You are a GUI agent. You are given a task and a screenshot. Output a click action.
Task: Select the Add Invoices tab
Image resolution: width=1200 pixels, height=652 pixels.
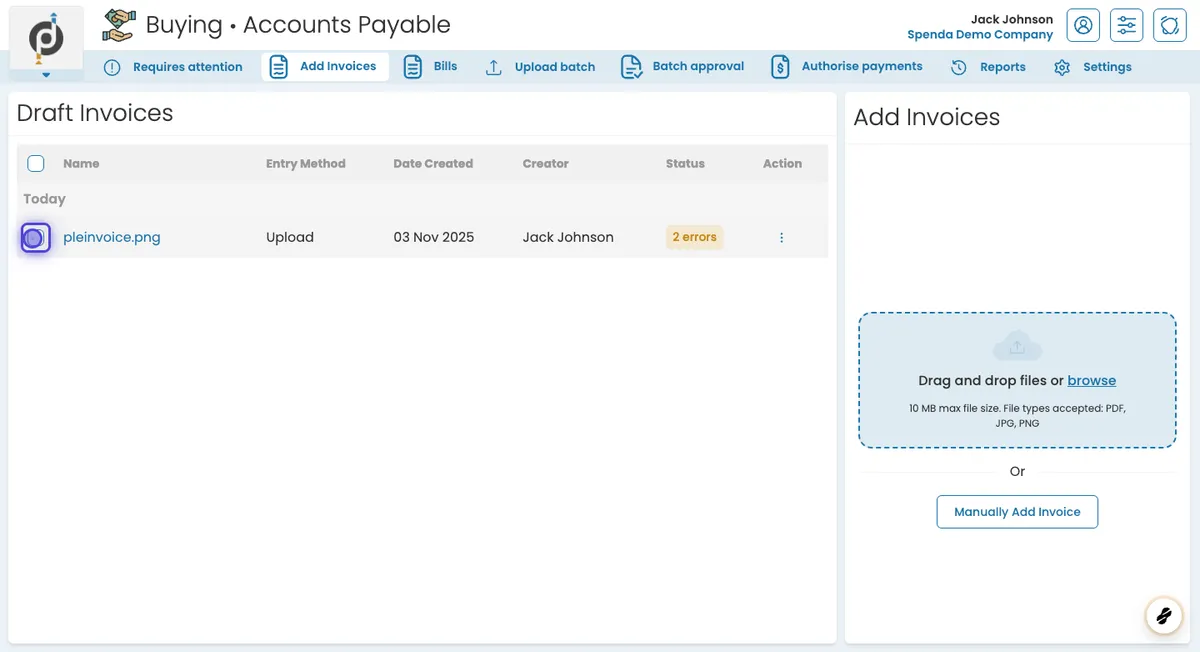coord(325,67)
